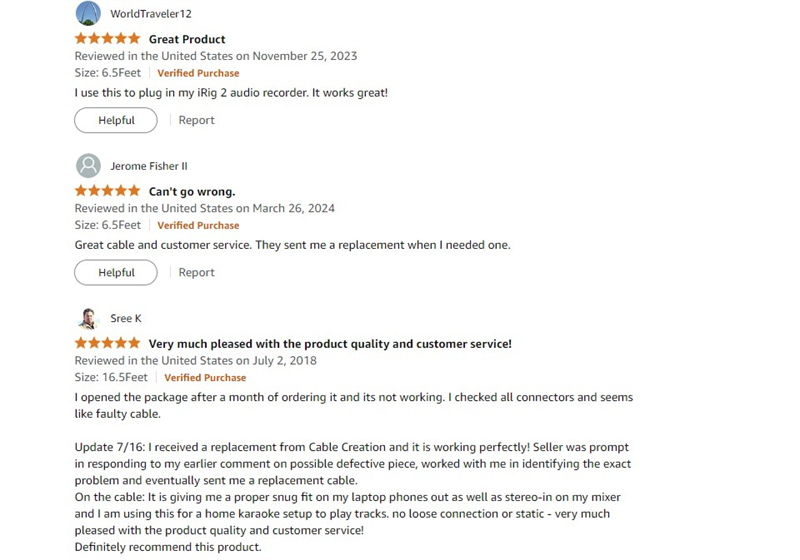
Task: Click the star rating on Can't go wrong review
Action: click(107, 191)
